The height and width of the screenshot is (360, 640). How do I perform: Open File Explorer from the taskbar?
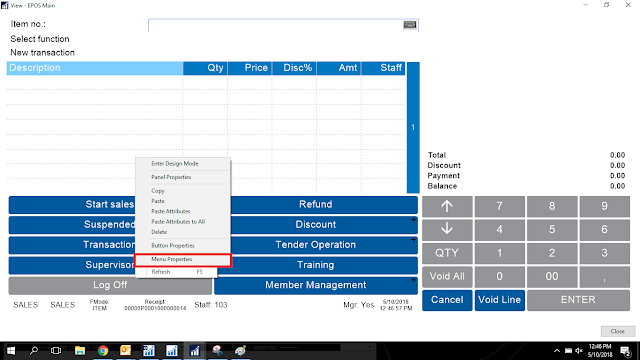pos(80,351)
